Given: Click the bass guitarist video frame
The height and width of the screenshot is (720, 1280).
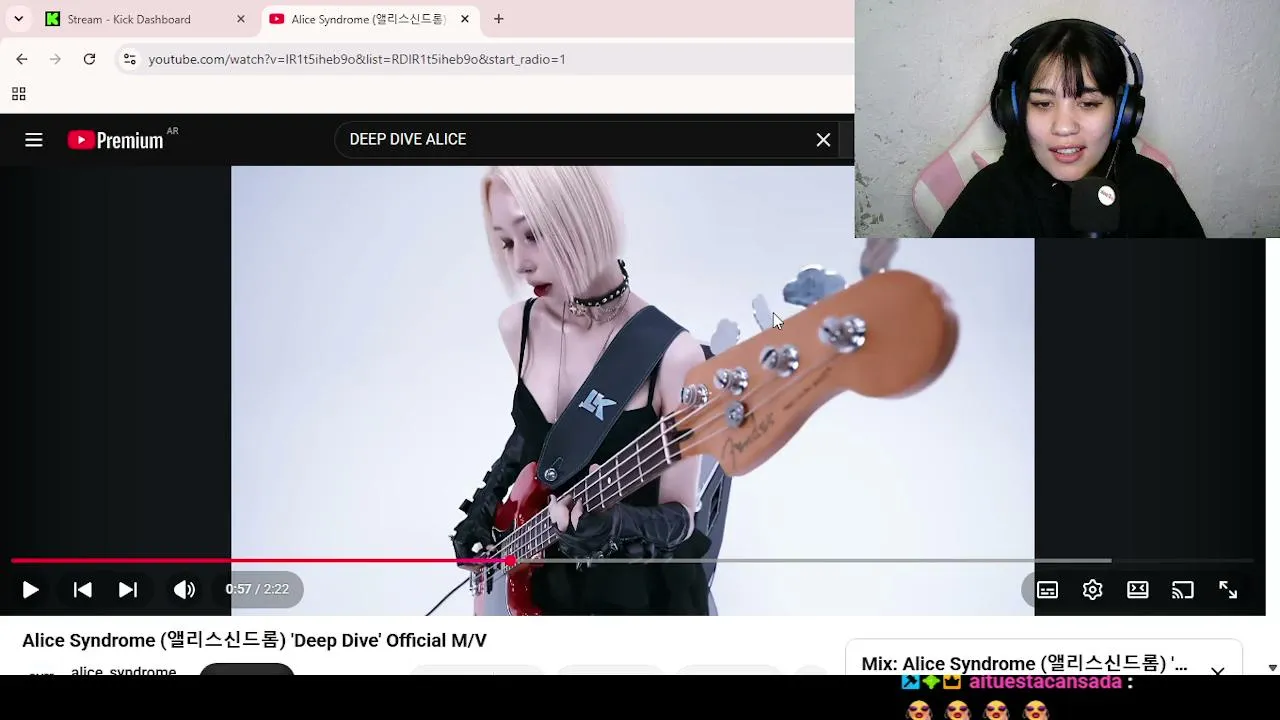Looking at the screenshot, I should pyautogui.click(x=632, y=390).
